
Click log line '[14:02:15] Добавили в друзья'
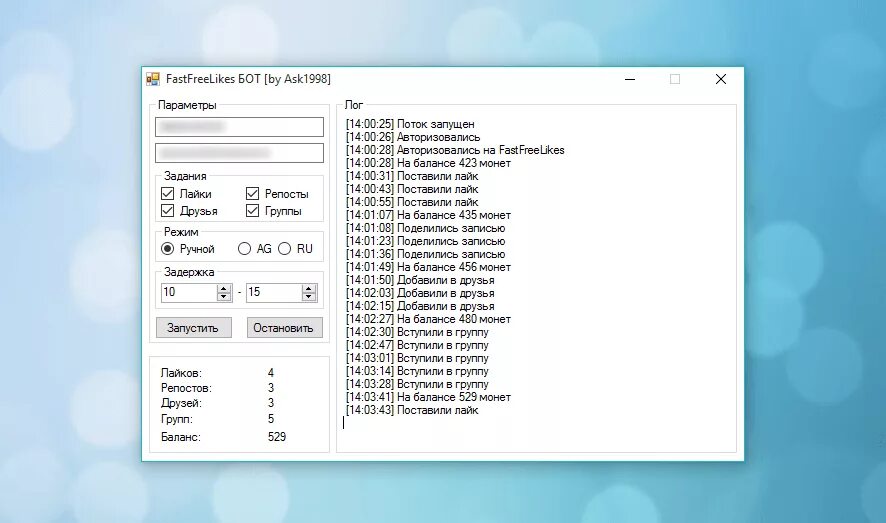(x=420, y=306)
